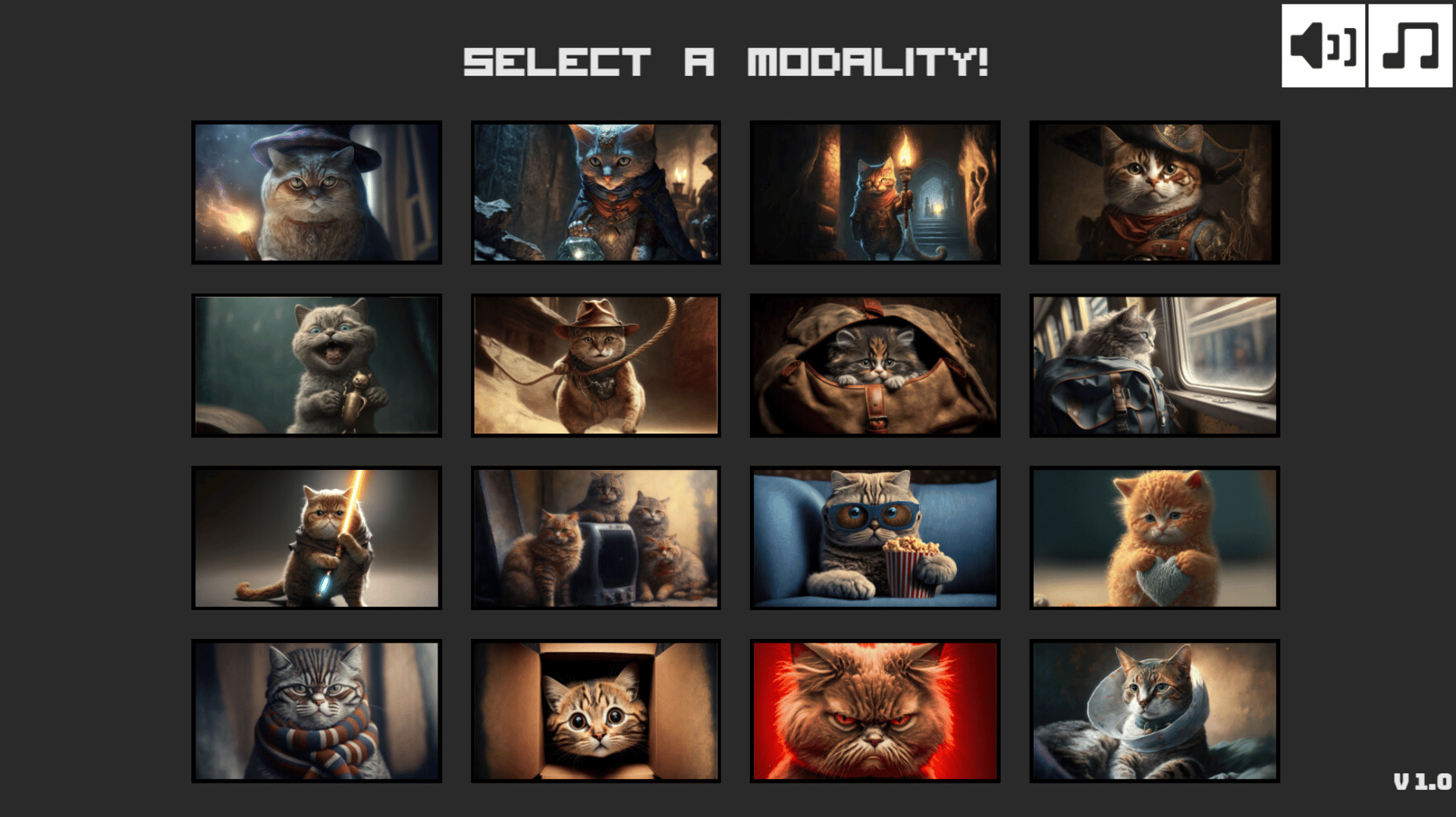This screenshot has width=1456, height=817.
Task: Choose the kitten inside a cardboard box
Action: [595, 711]
